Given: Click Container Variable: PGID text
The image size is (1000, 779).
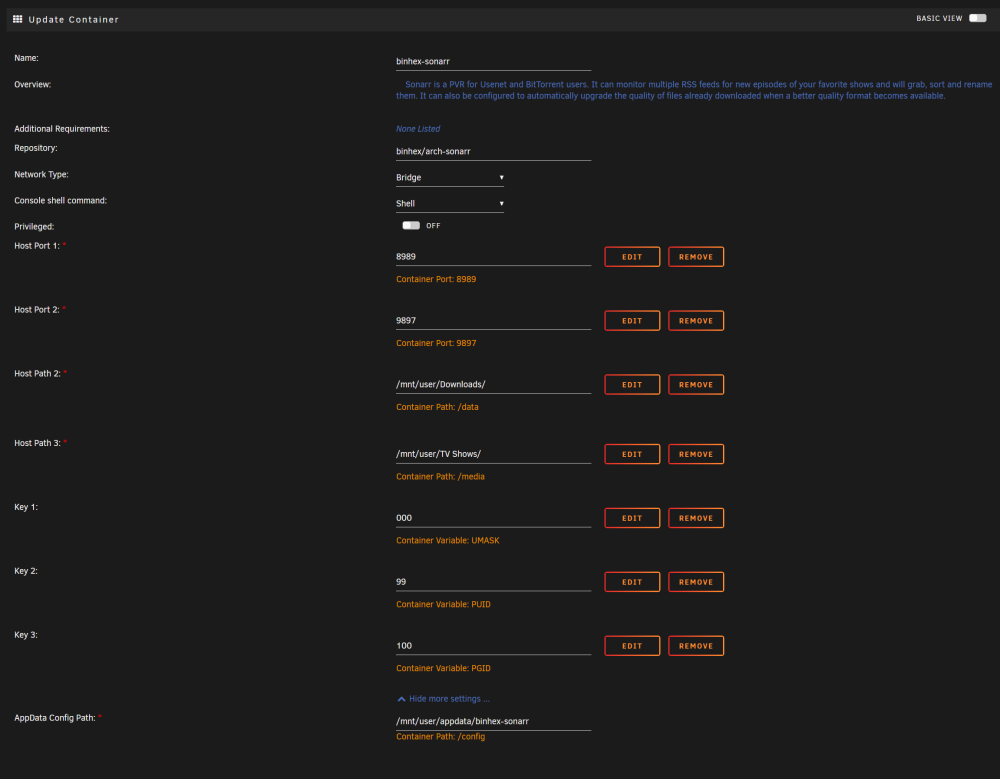Looking at the screenshot, I should coord(443,668).
